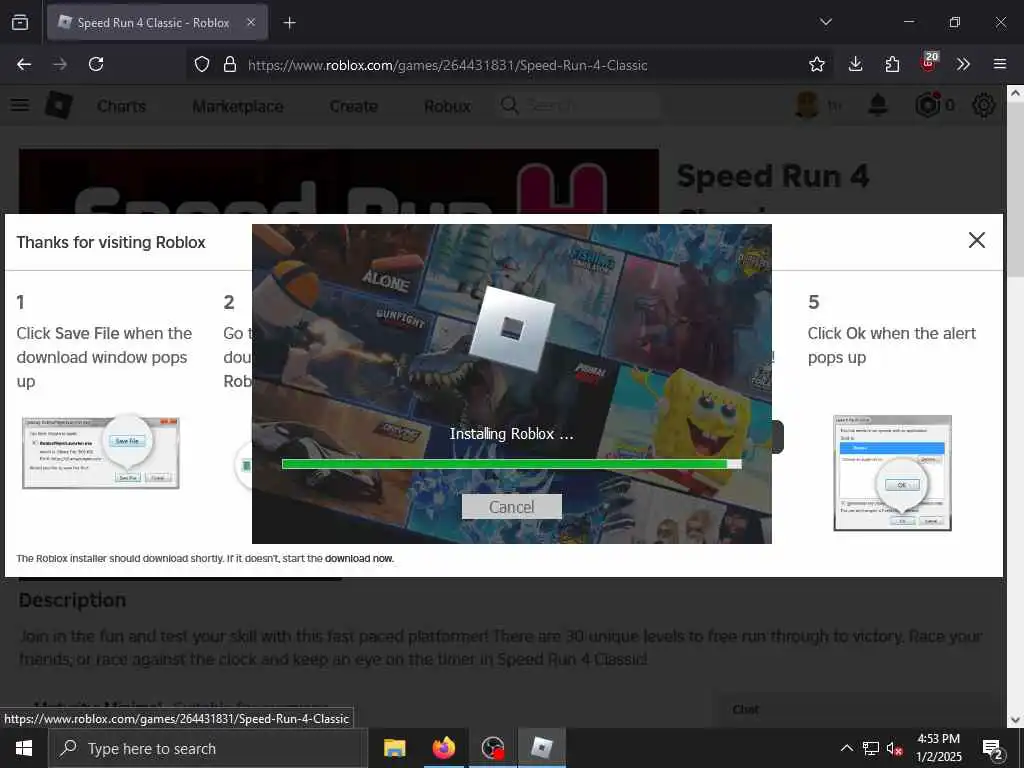Click the muted volume tray icon
This screenshot has height=768, width=1024.
point(895,748)
